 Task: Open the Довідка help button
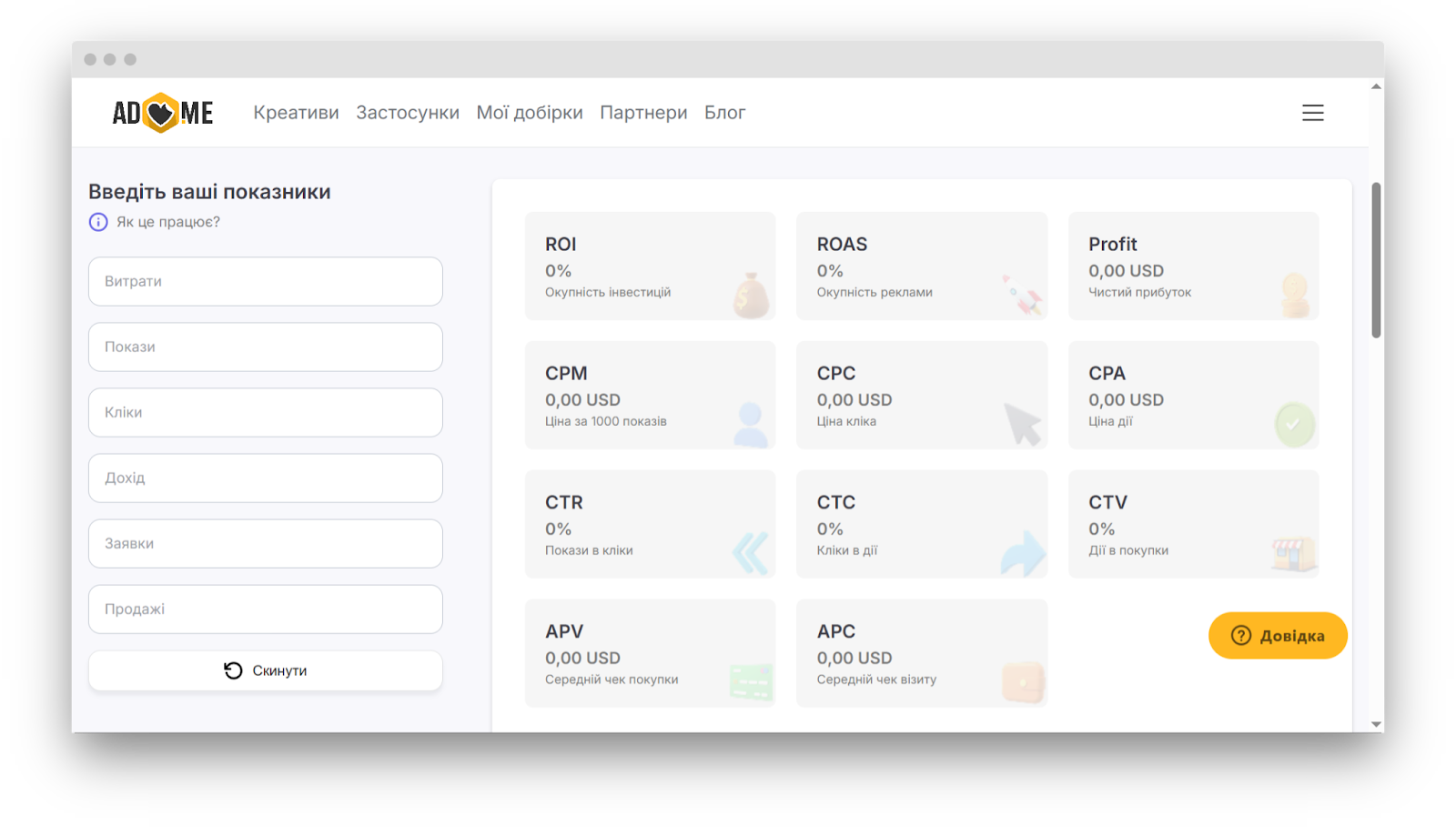1278,636
